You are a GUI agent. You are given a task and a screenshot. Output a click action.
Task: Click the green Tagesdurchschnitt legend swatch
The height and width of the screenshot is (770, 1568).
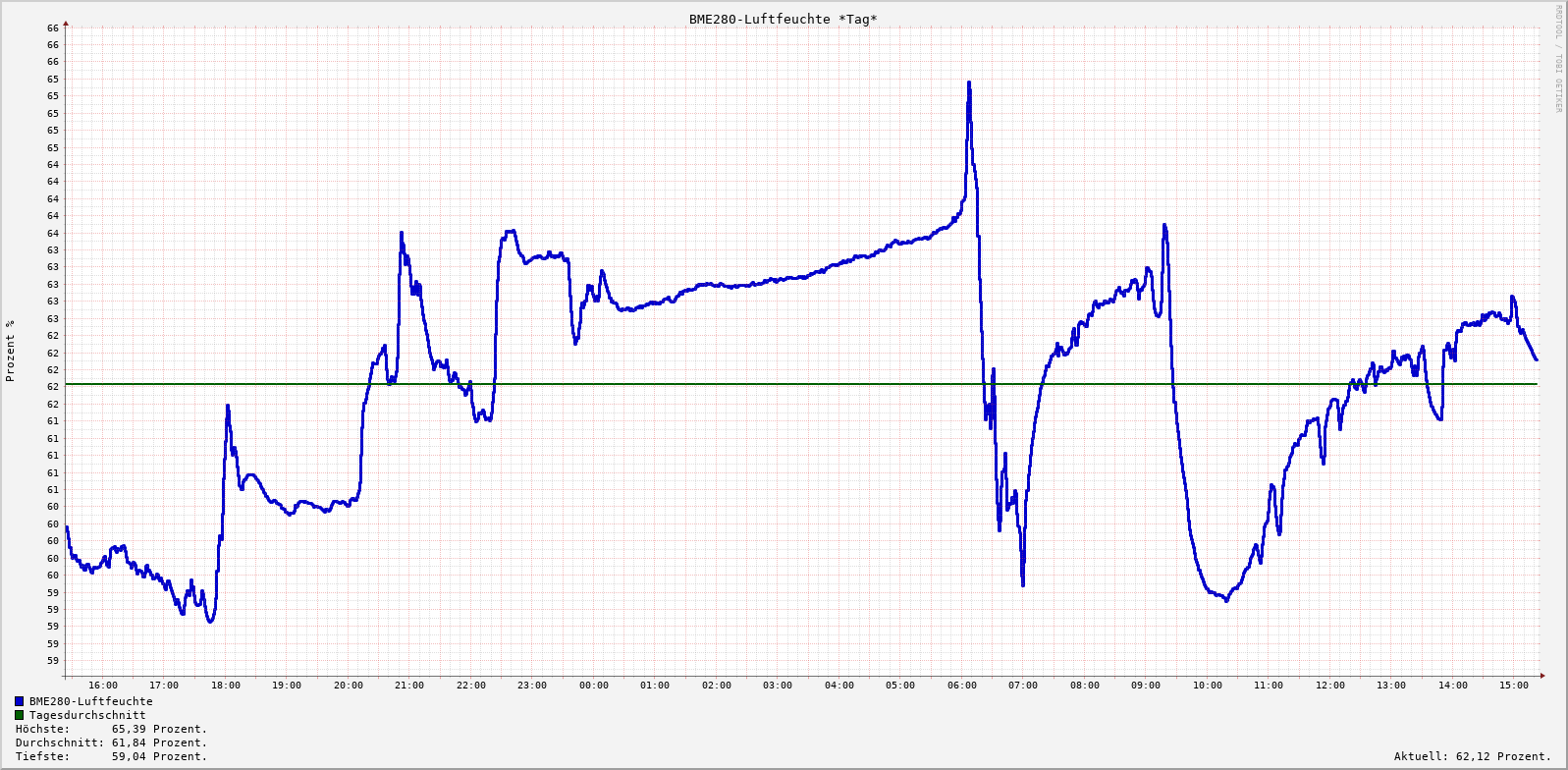tap(19, 715)
